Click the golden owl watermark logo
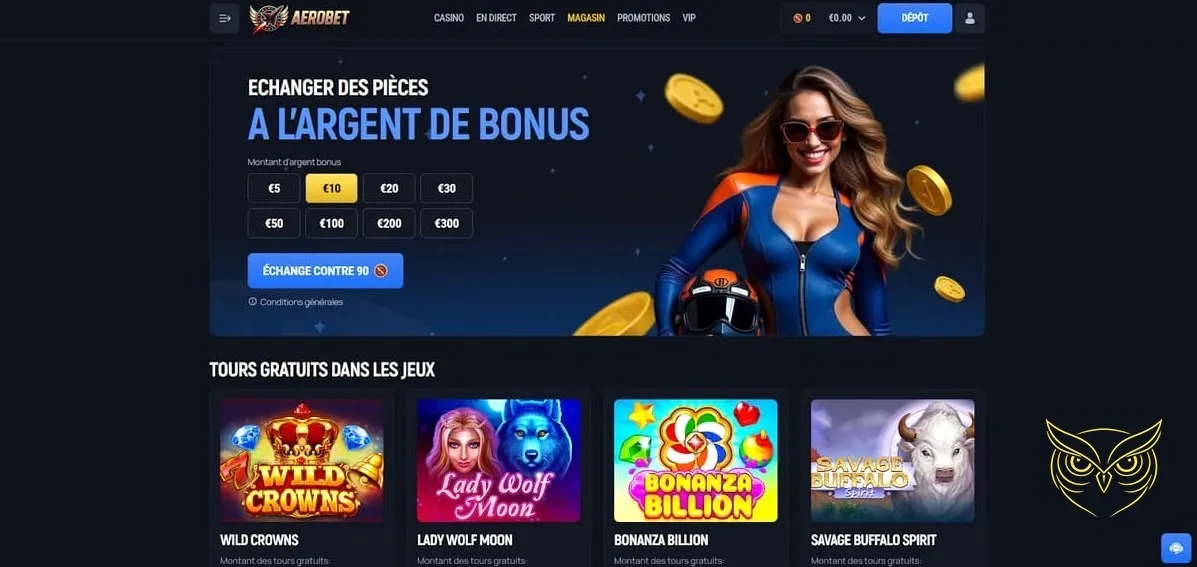1197x567 pixels. 1104,466
